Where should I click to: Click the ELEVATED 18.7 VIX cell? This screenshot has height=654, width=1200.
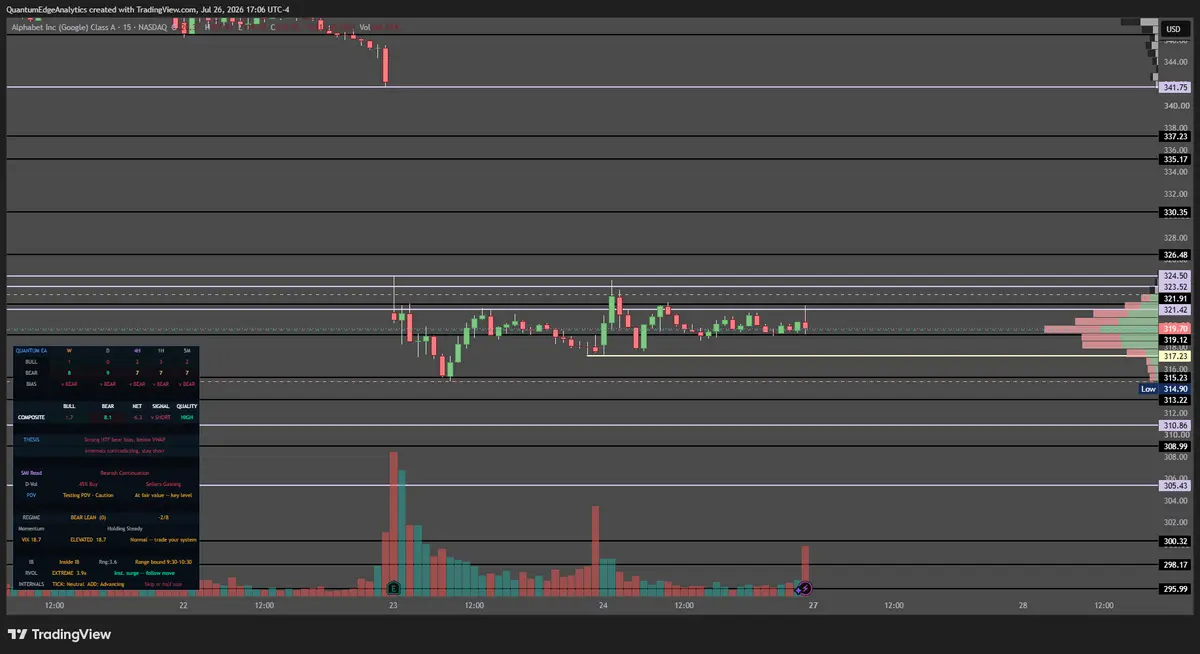pos(88,540)
